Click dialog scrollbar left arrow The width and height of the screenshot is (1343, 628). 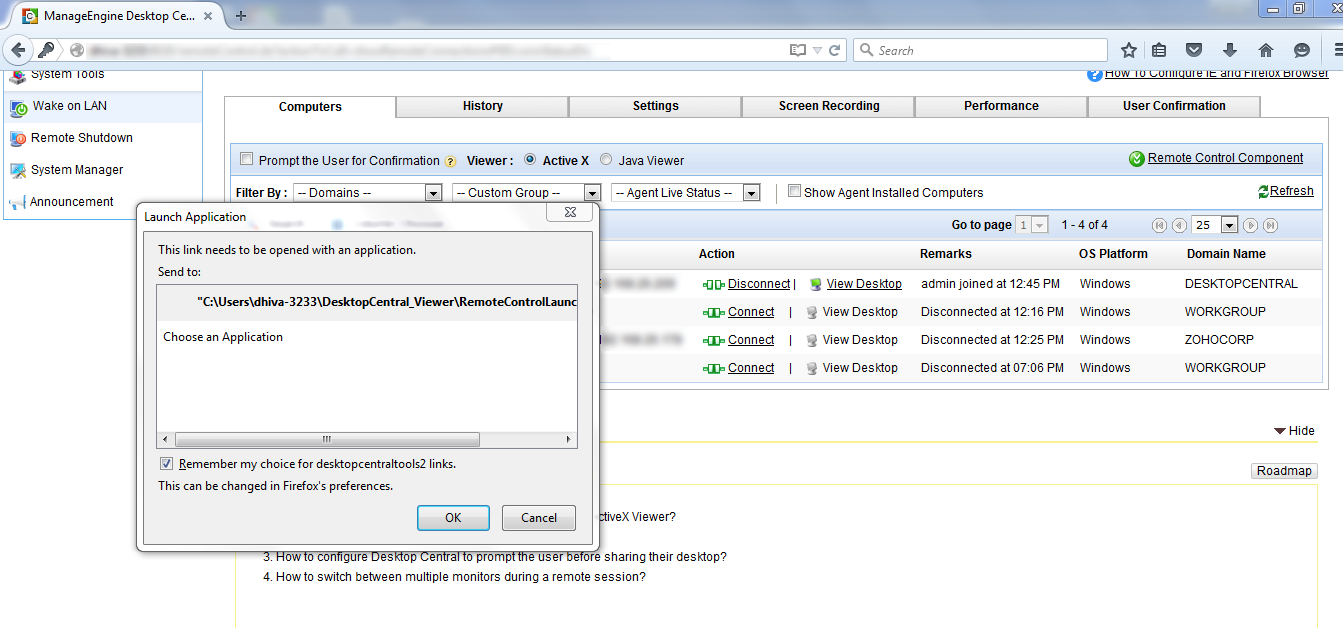coord(165,439)
